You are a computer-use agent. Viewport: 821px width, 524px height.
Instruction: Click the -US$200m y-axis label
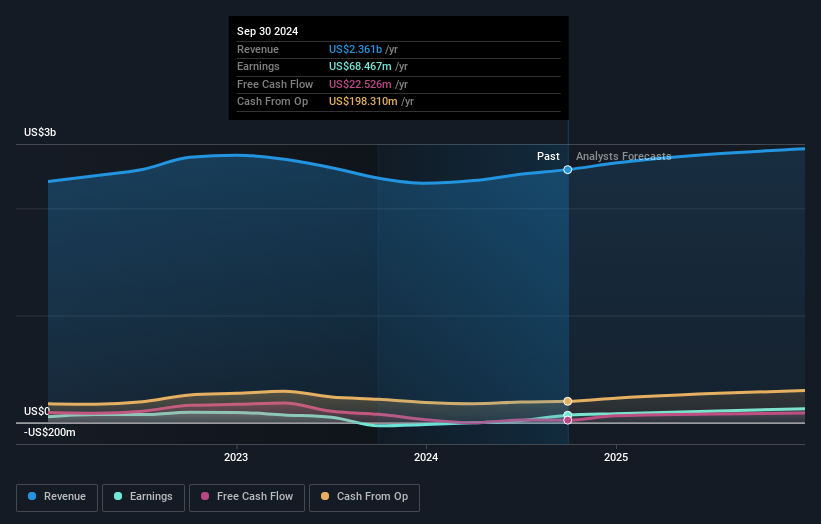[x=50, y=432]
